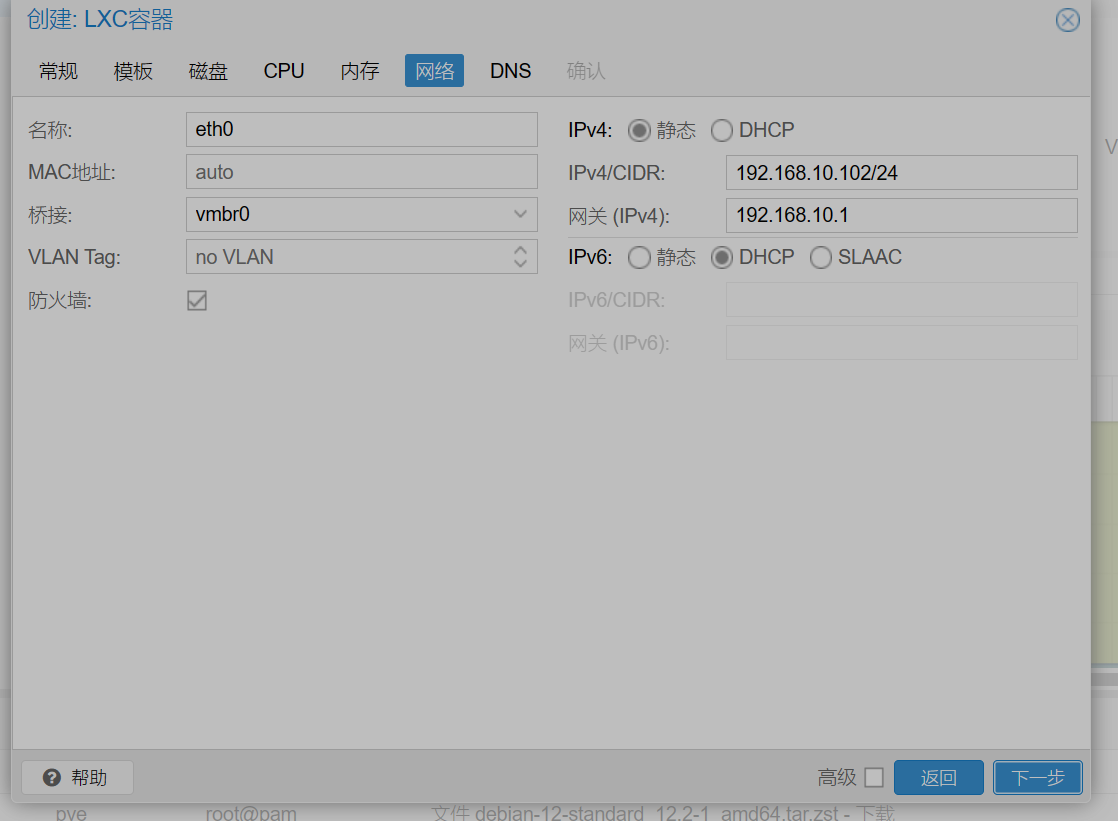Choose SLAAC for IPv6
Image resolution: width=1118 pixels, height=821 pixels.
tap(821, 257)
